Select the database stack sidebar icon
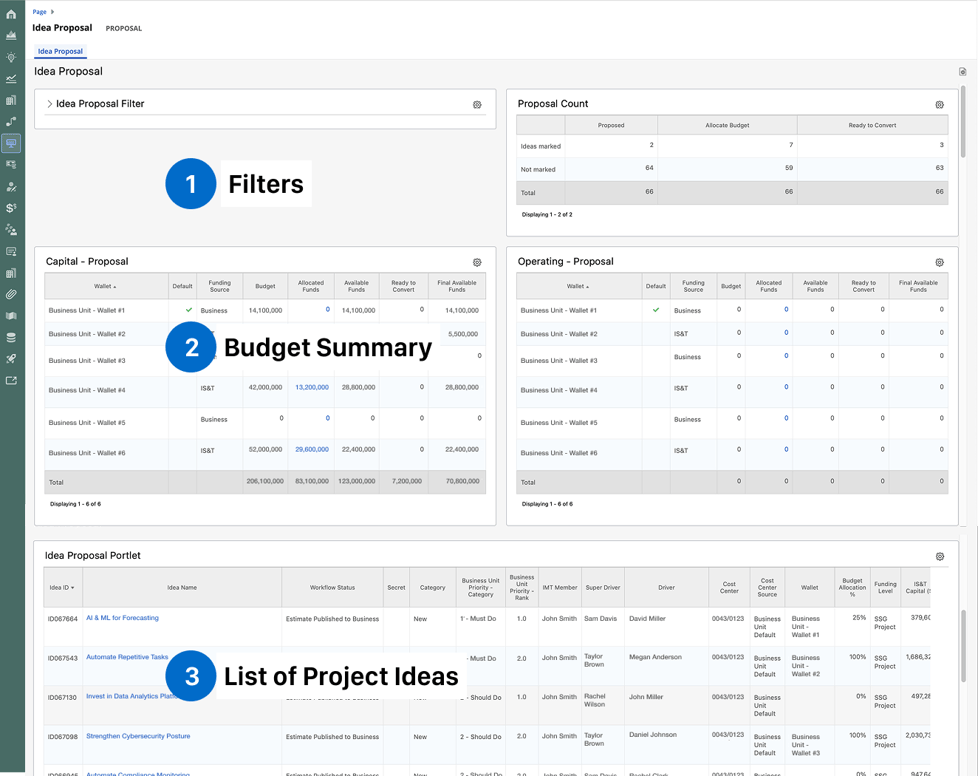Screen dimensions: 978x776 [11, 337]
